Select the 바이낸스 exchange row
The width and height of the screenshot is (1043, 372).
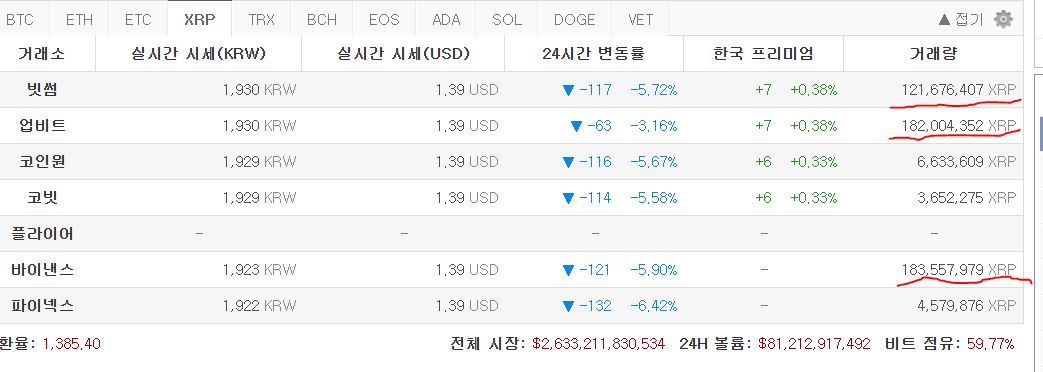[512, 270]
